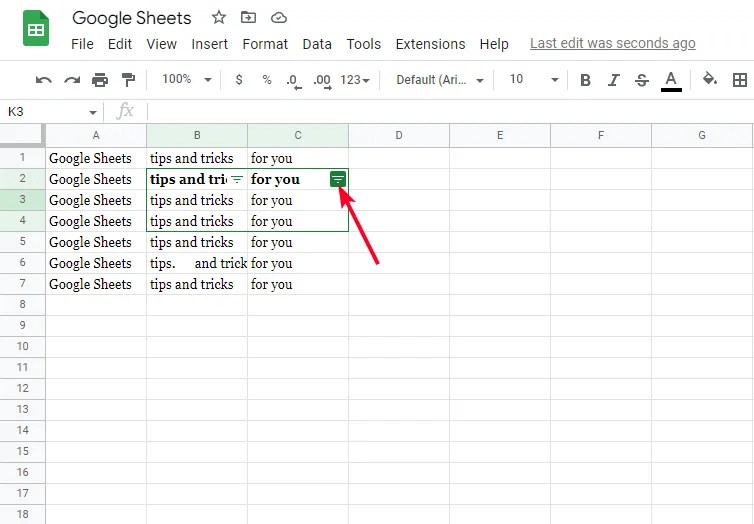Select cell B1 'tips and tricks'

(x=197, y=158)
